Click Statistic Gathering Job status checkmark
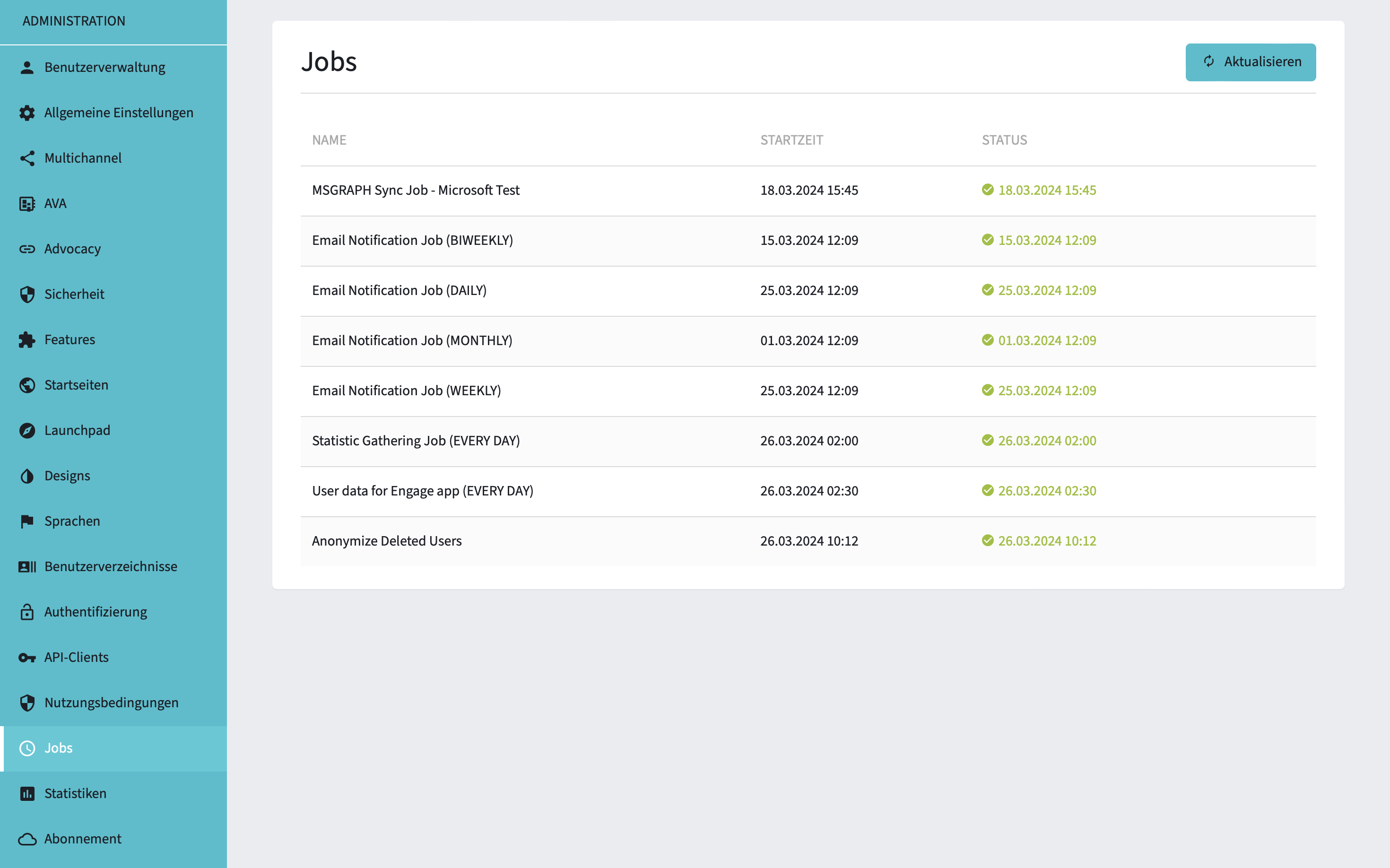The image size is (1390, 868). pos(988,440)
